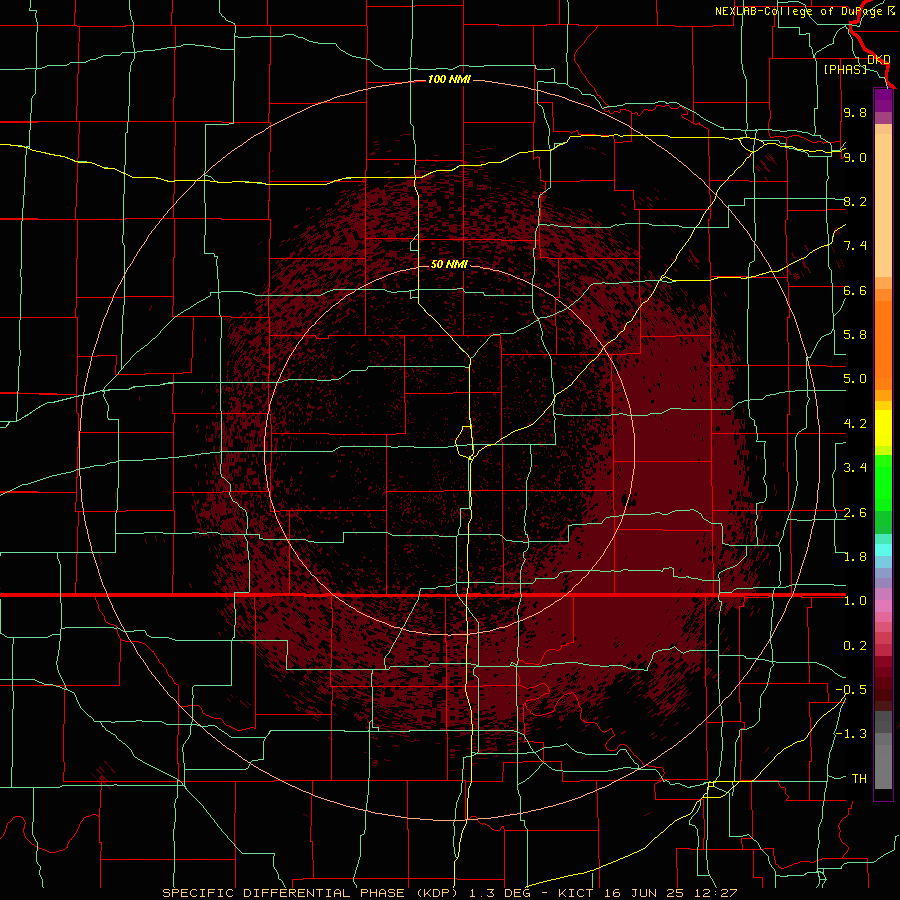Pick the purple band atop the color scale
The image size is (900, 900).
point(883,100)
